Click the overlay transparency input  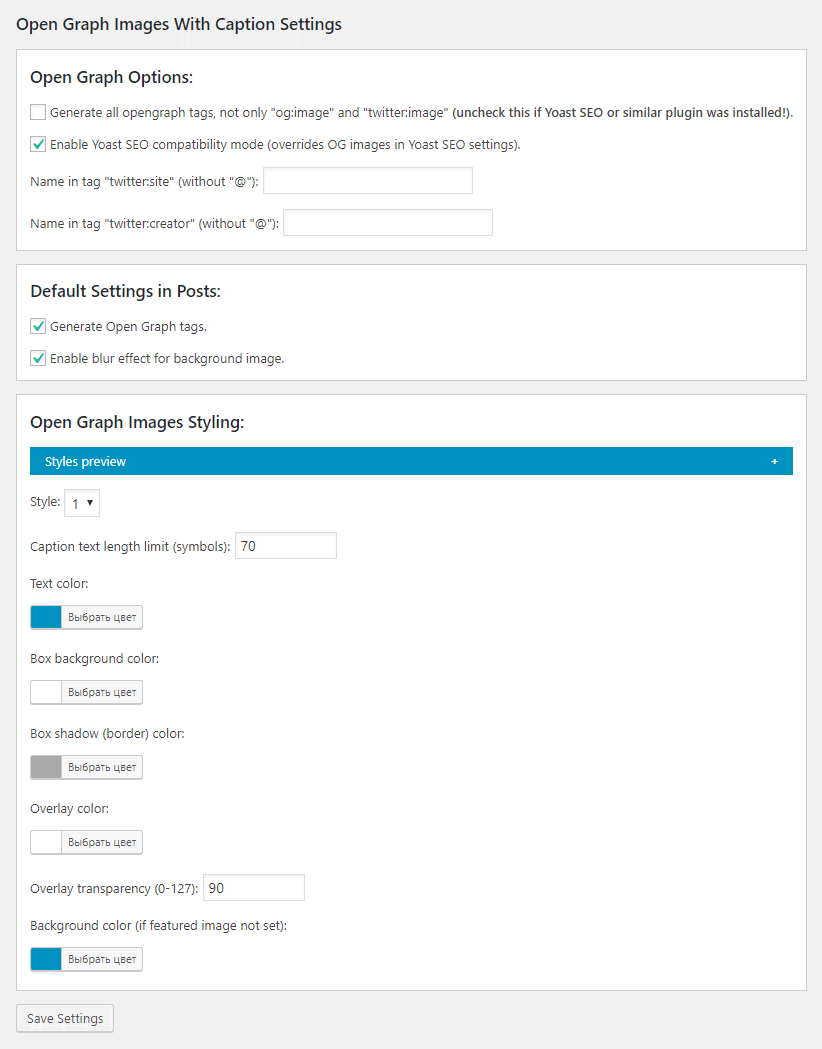click(x=254, y=888)
